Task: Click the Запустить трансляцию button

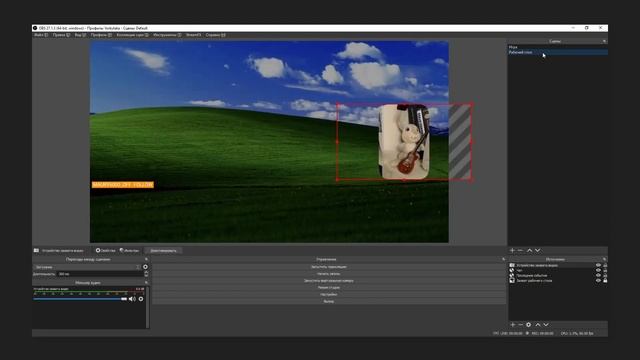Action: (x=329, y=267)
